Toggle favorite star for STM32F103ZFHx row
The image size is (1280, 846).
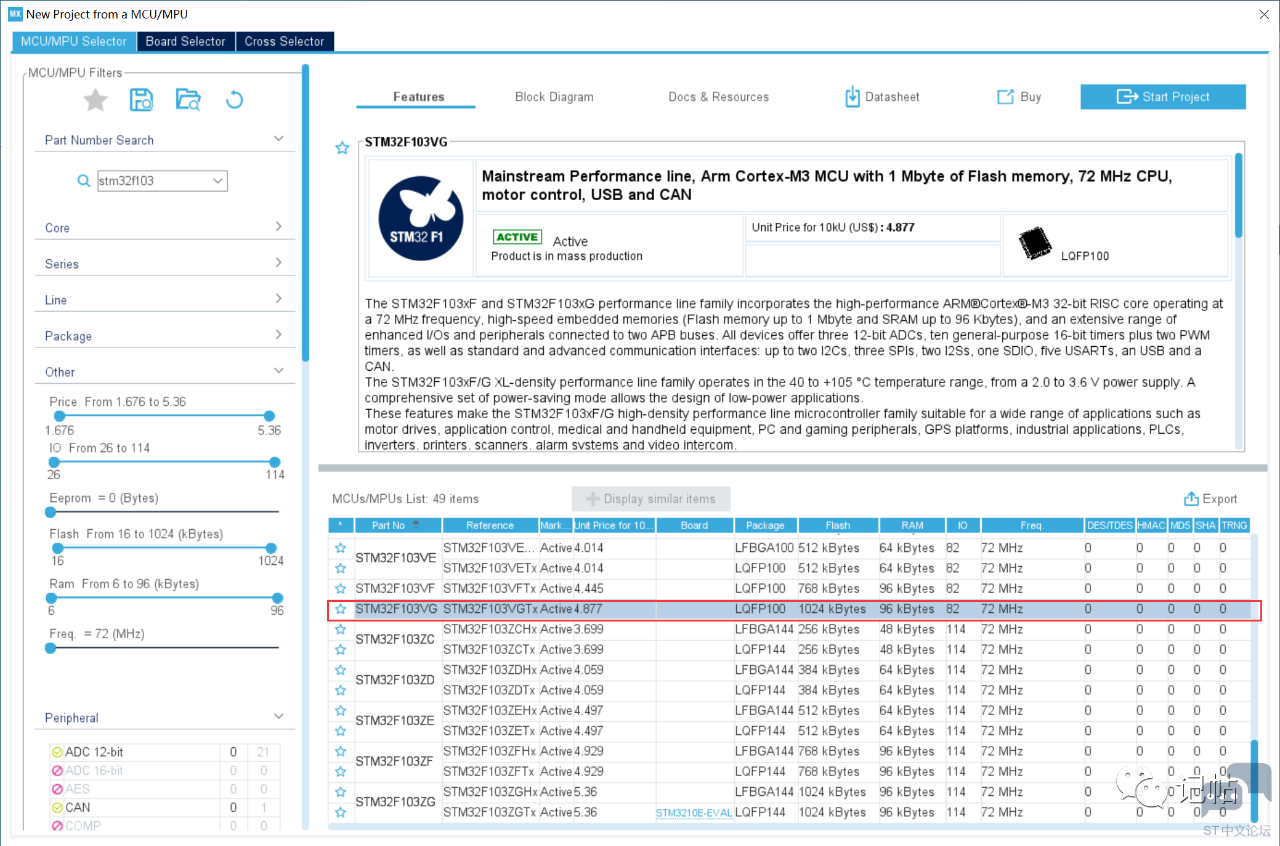click(340, 751)
